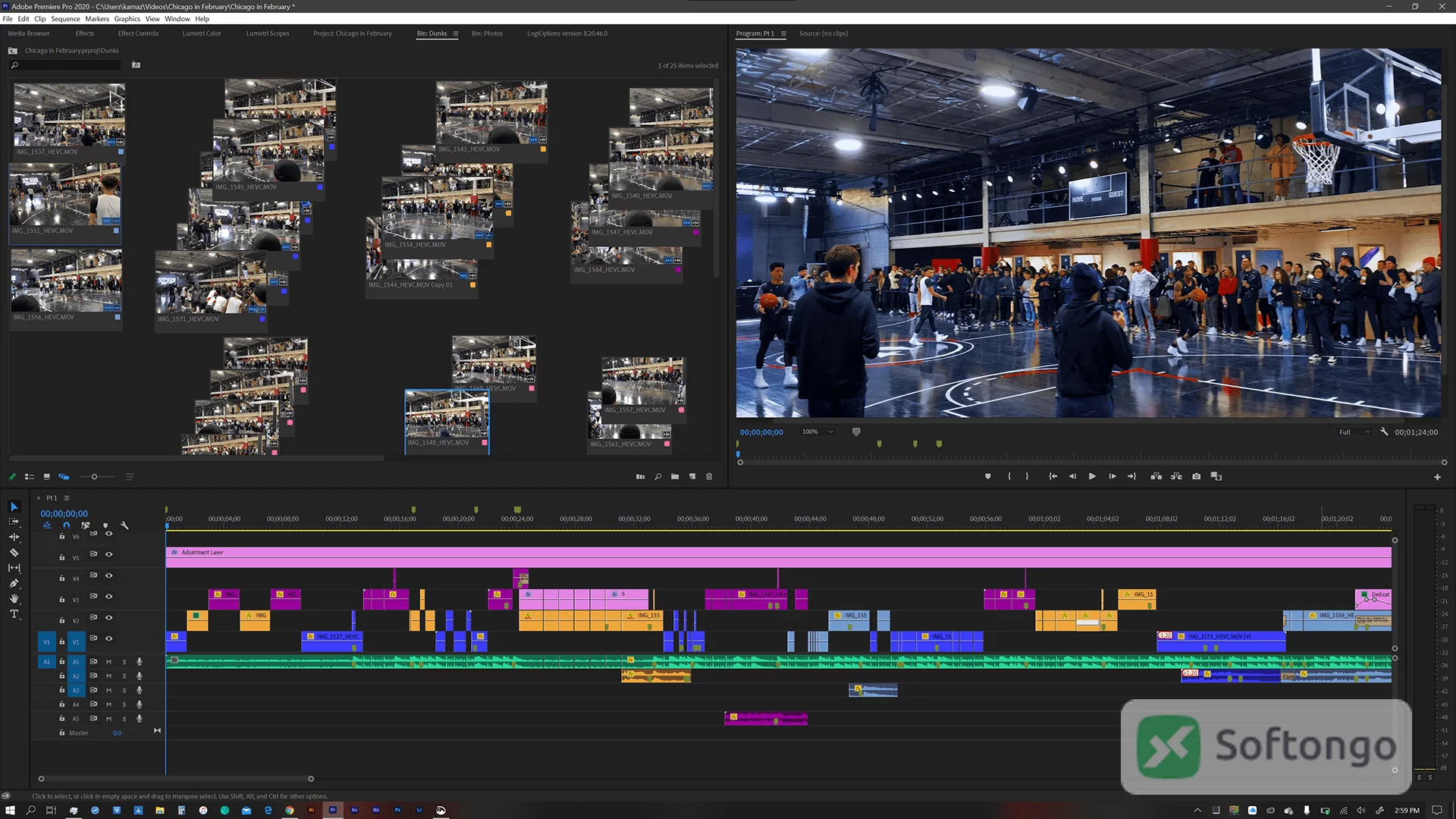Open Bin: Dunks panel menu
Viewport: 1456px width, 819px height.
pyautogui.click(x=455, y=33)
